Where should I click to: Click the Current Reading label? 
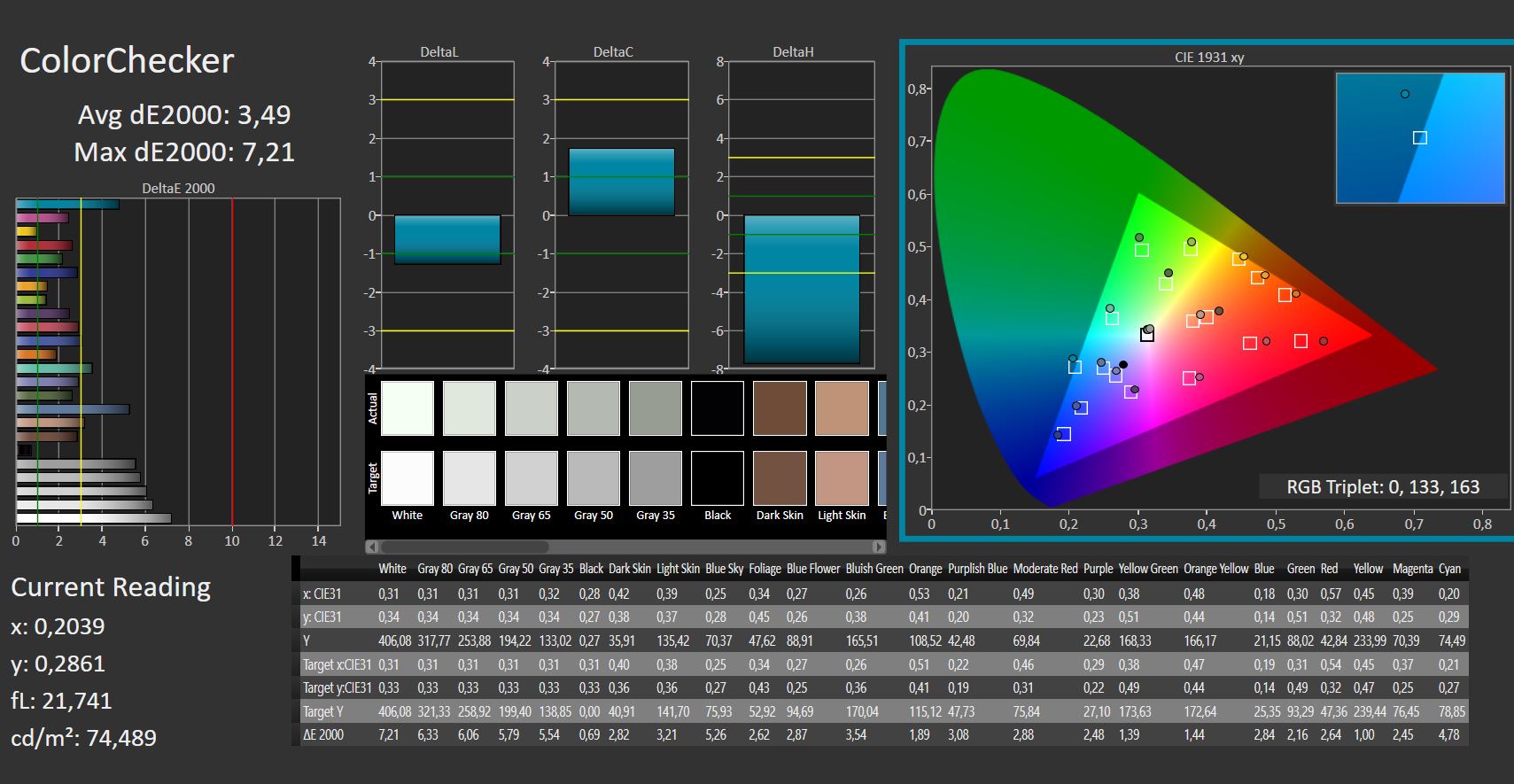pyautogui.click(x=111, y=586)
